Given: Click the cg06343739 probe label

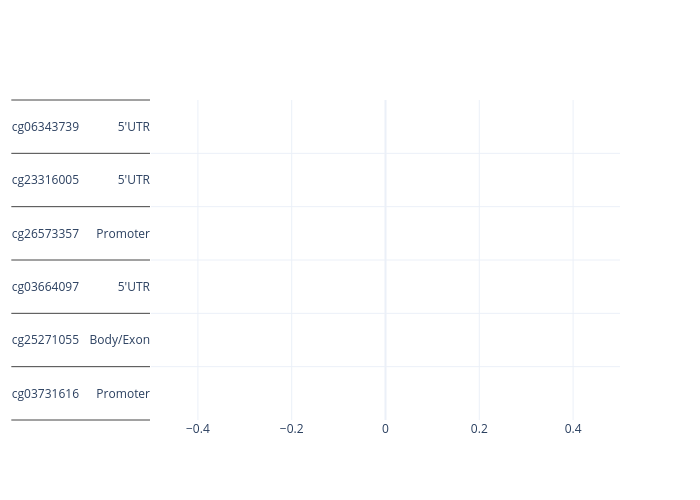Looking at the screenshot, I should click(45, 127).
